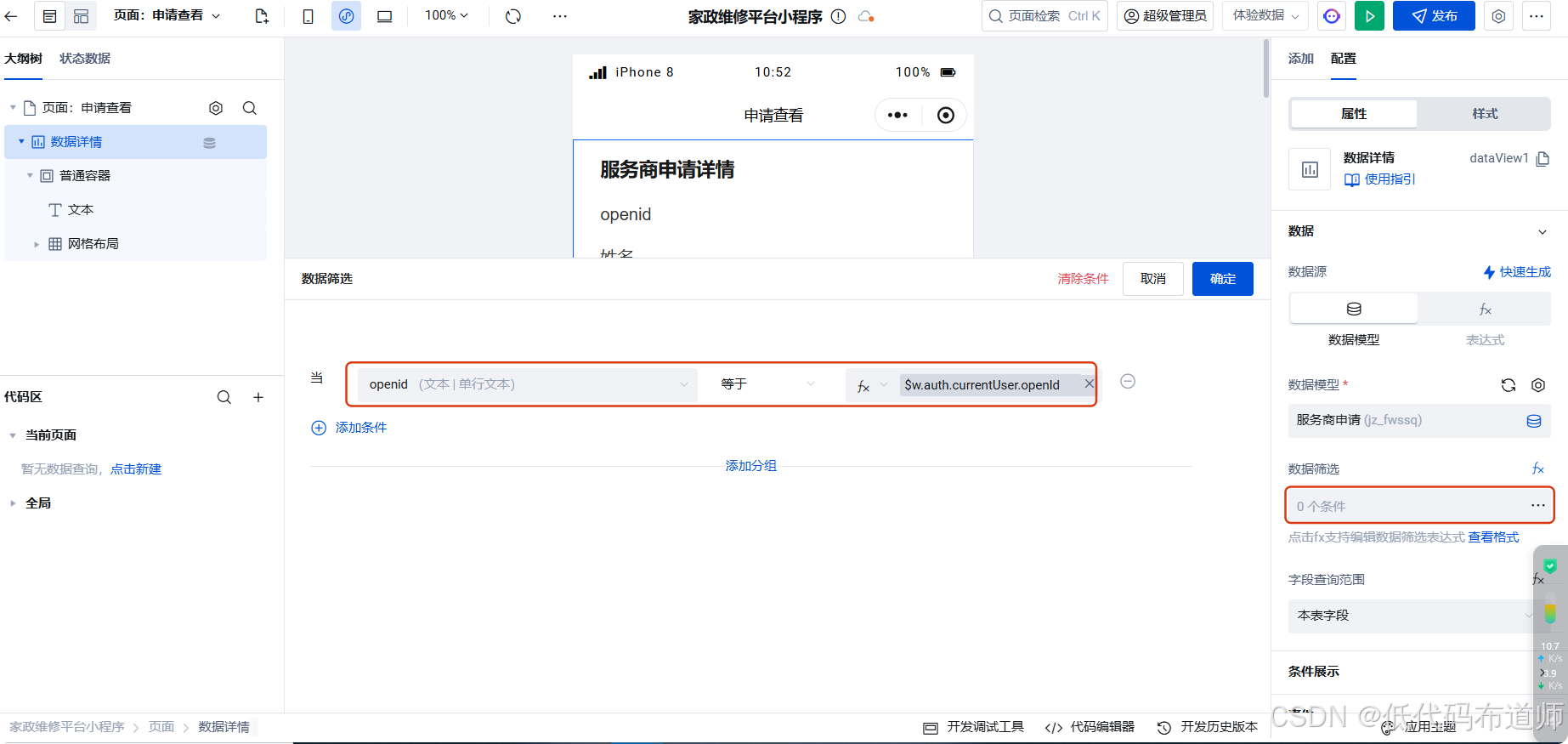Screen dimensions: 1568x744
Task: Collapse the 普通容器 tree node
Action: coord(30,176)
